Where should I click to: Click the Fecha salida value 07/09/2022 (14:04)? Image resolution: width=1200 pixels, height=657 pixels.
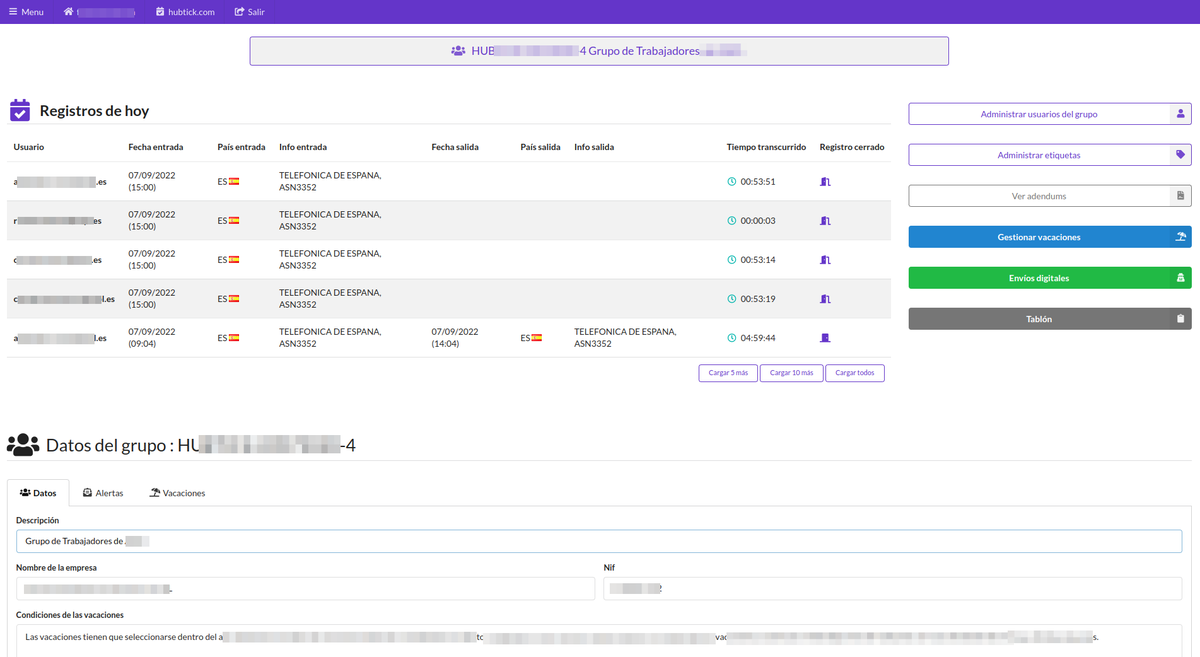[x=455, y=338]
